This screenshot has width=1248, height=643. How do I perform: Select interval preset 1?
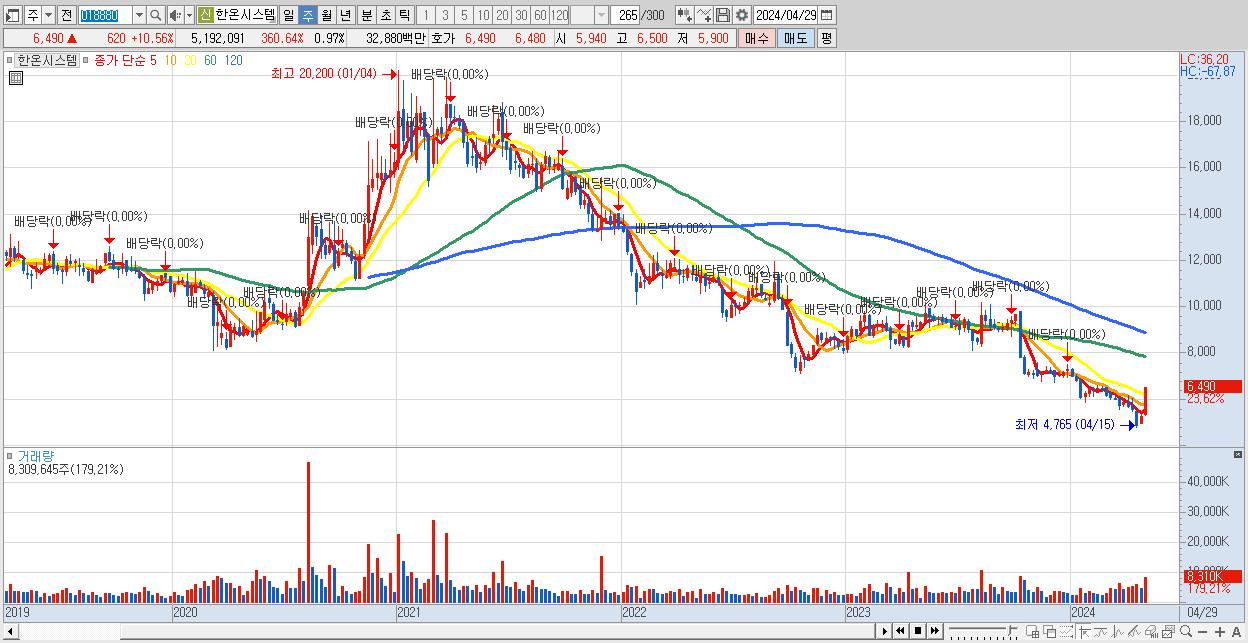click(x=425, y=15)
